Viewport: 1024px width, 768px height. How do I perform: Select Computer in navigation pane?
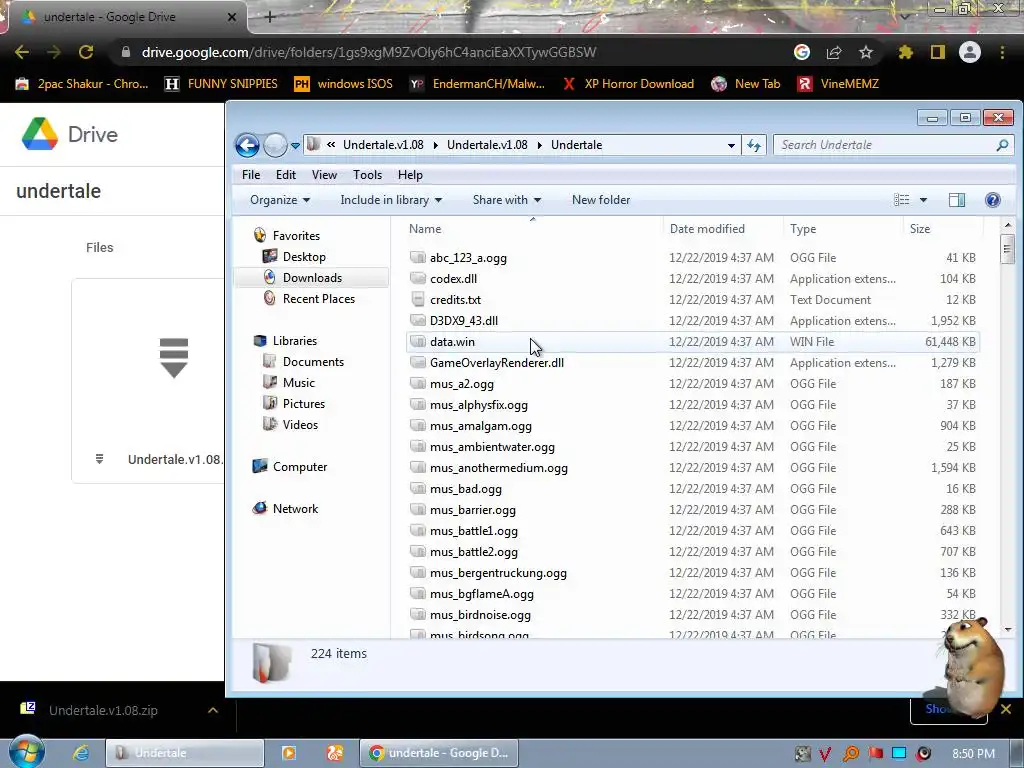pyautogui.click(x=300, y=467)
